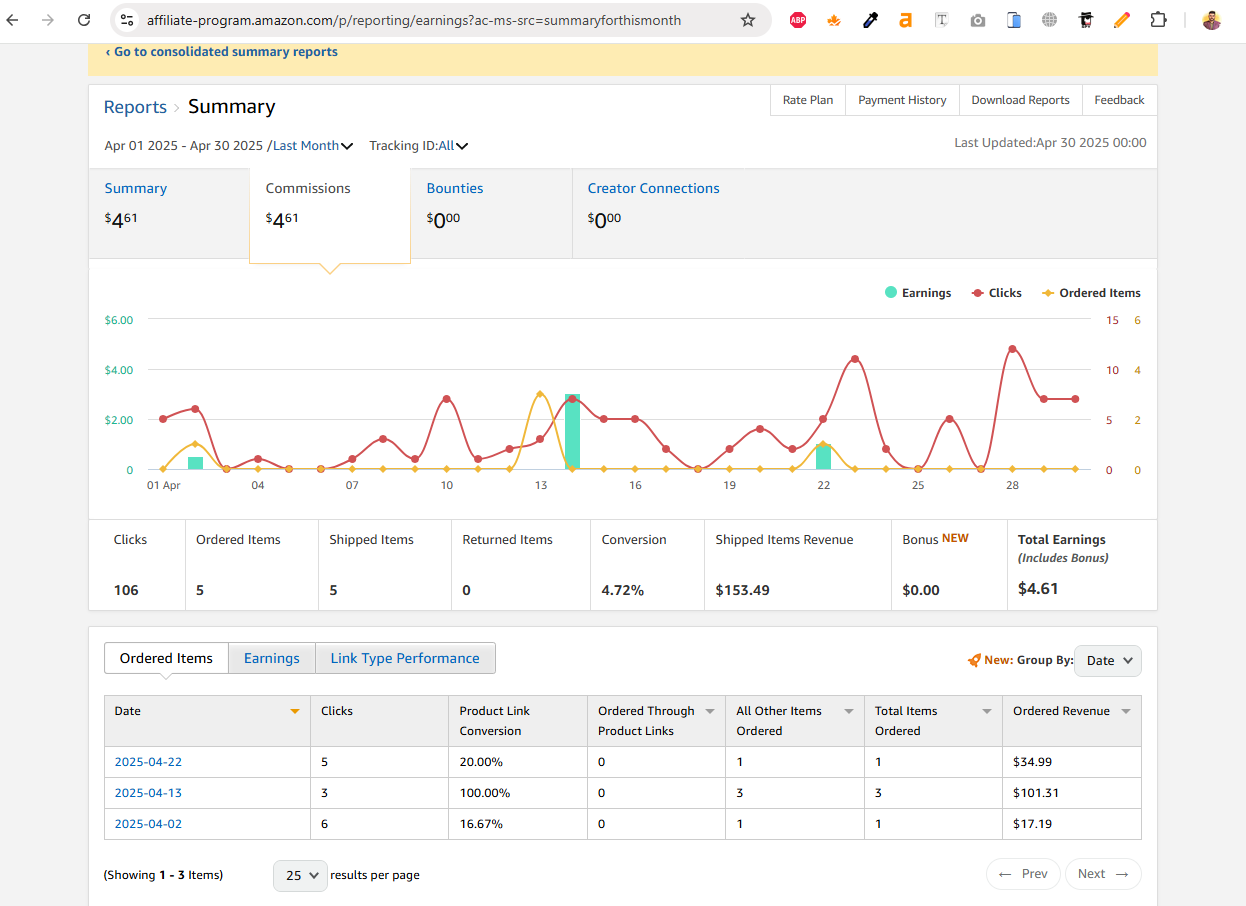Go to consolidated summary reports link
The image size is (1246, 906).
click(221, 52)
